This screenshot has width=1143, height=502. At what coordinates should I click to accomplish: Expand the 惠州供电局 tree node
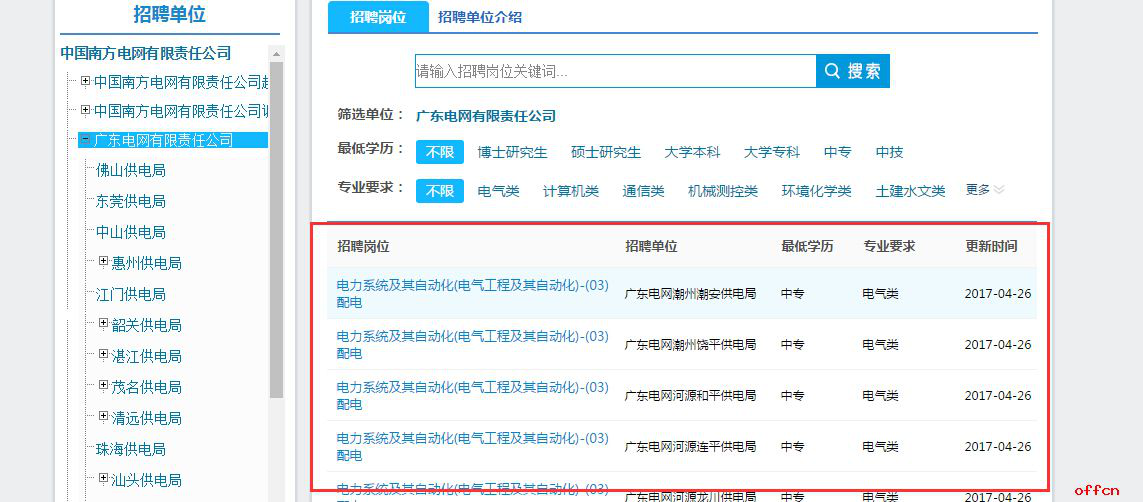tap(103, 262)
